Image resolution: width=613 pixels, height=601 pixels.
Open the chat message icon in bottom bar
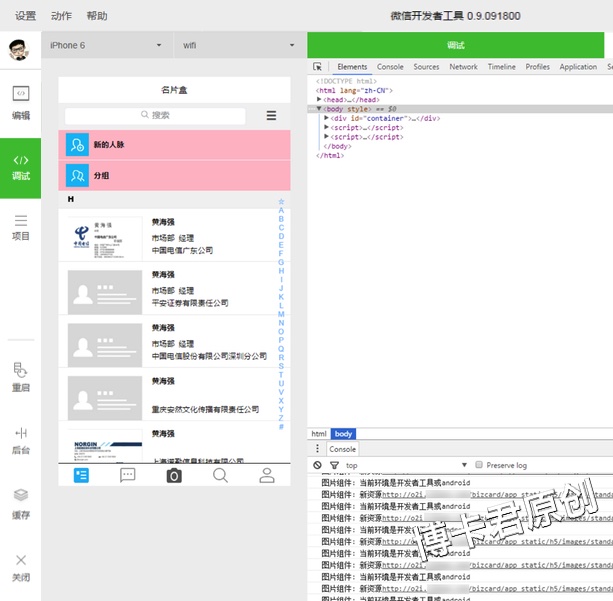pos(127,475)
